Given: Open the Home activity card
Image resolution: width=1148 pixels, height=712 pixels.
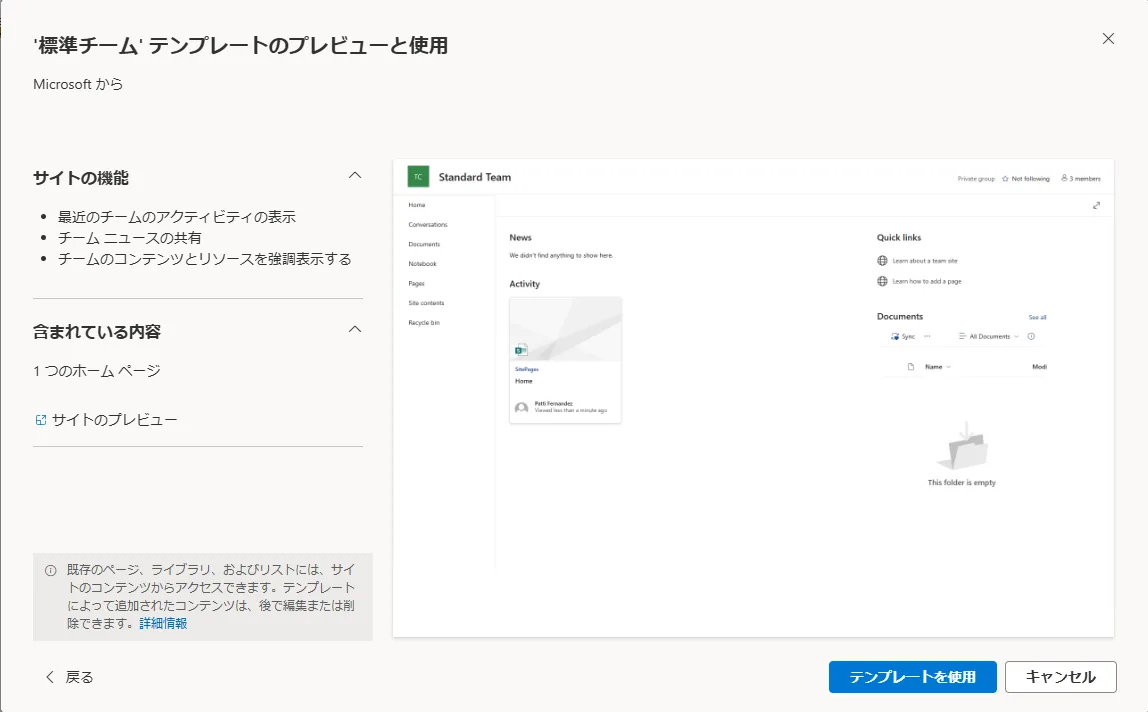Looking at the screenshot, I should [565, 360].
